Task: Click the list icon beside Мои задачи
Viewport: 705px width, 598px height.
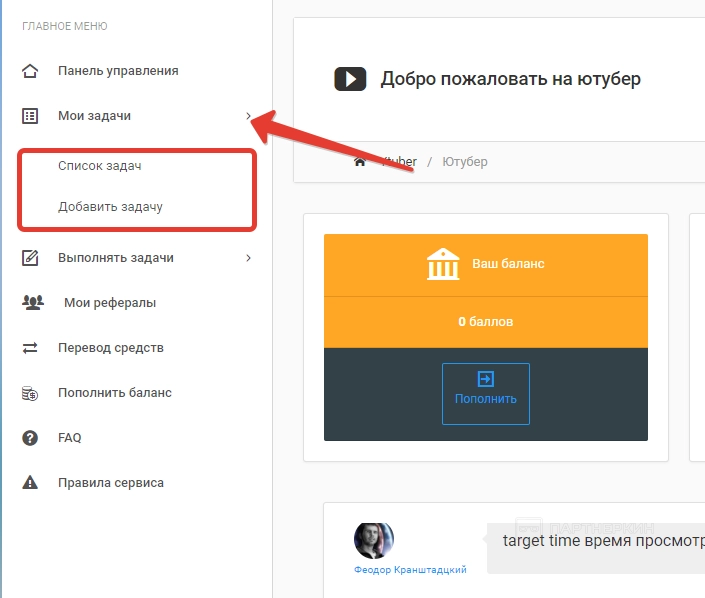Action: [30, 116]
